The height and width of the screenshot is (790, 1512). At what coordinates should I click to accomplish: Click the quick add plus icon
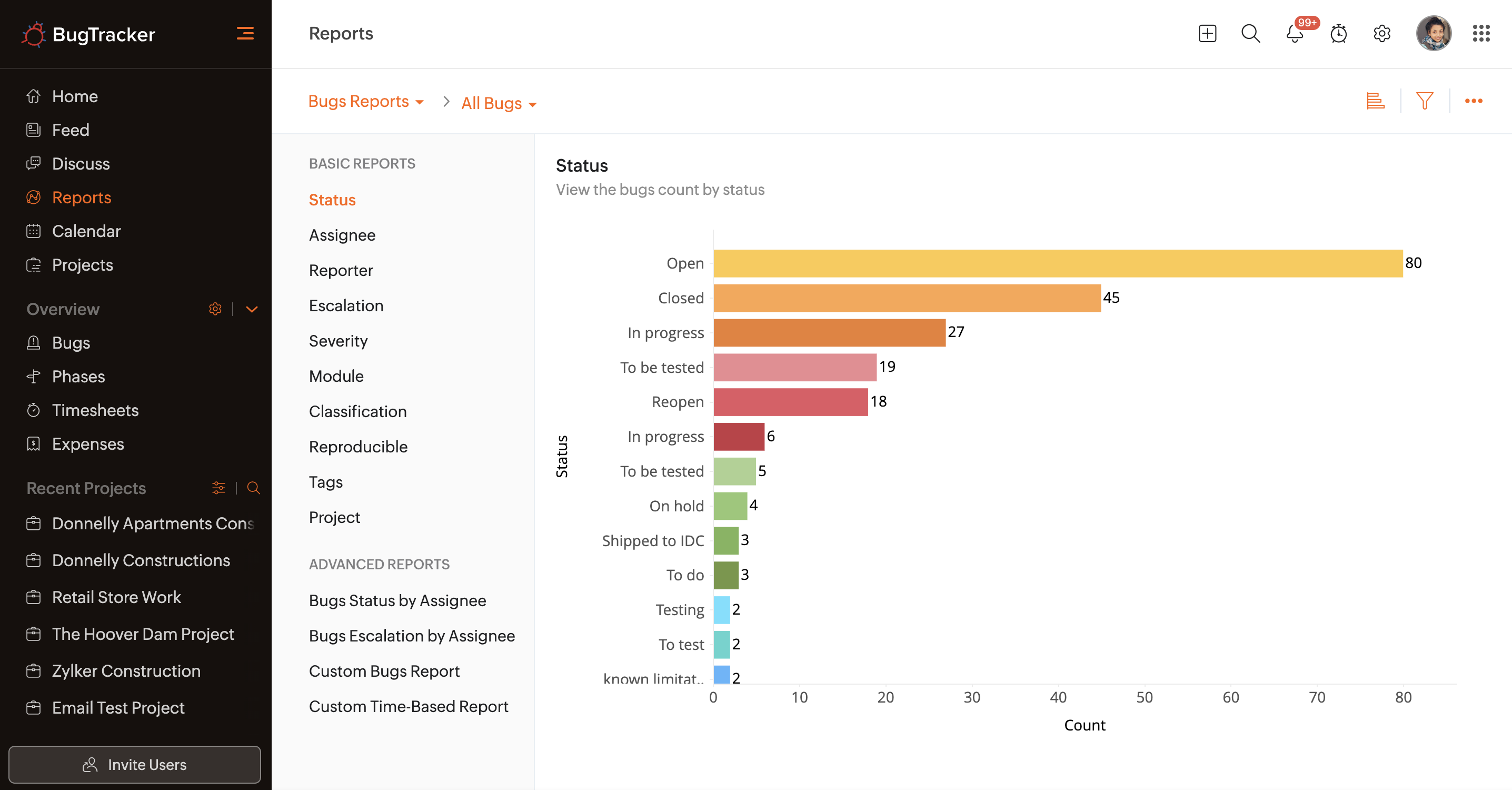tap(1207, 34)
